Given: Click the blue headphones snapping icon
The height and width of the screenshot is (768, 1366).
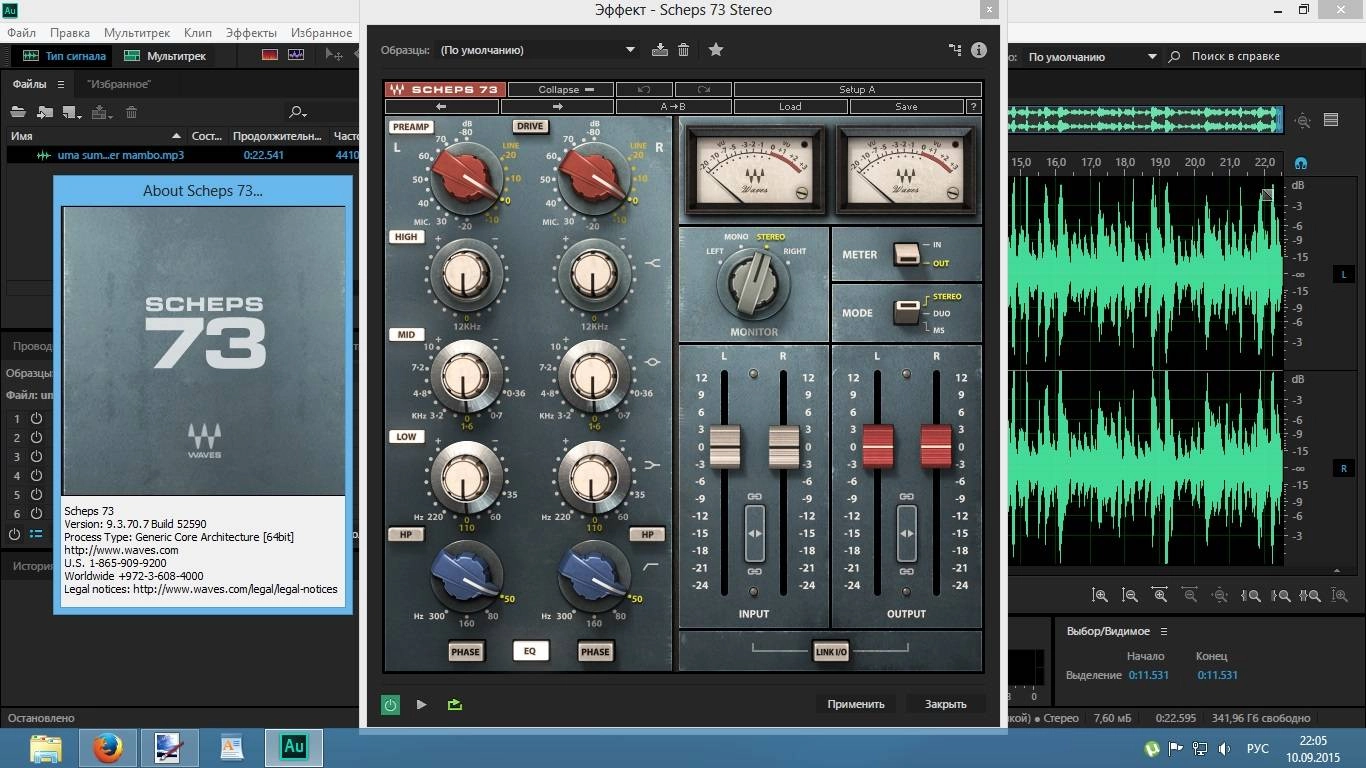Looking at the screenshot, I should click(x=1300, y=163).
